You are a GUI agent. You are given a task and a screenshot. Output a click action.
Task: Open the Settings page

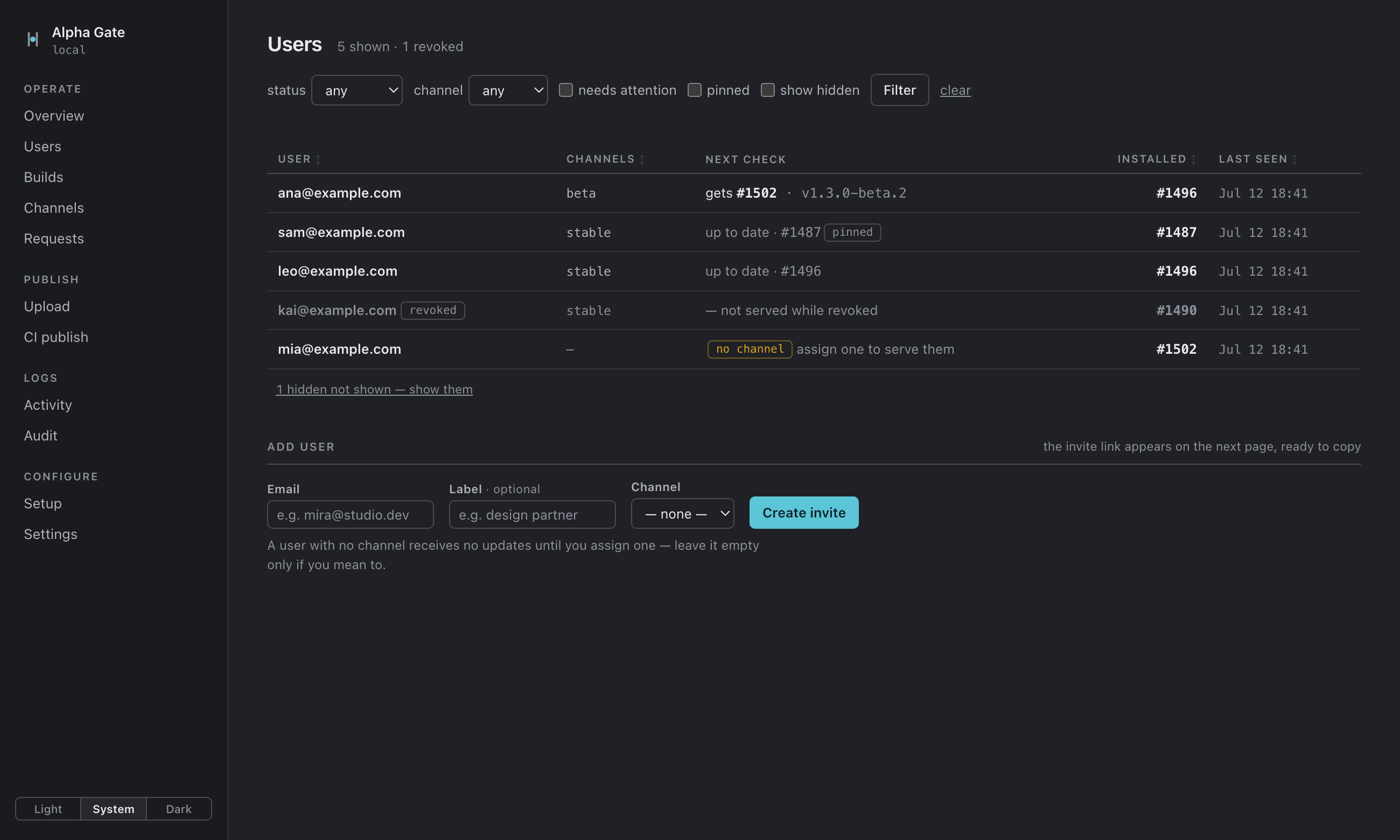click(x=51, y=534)
